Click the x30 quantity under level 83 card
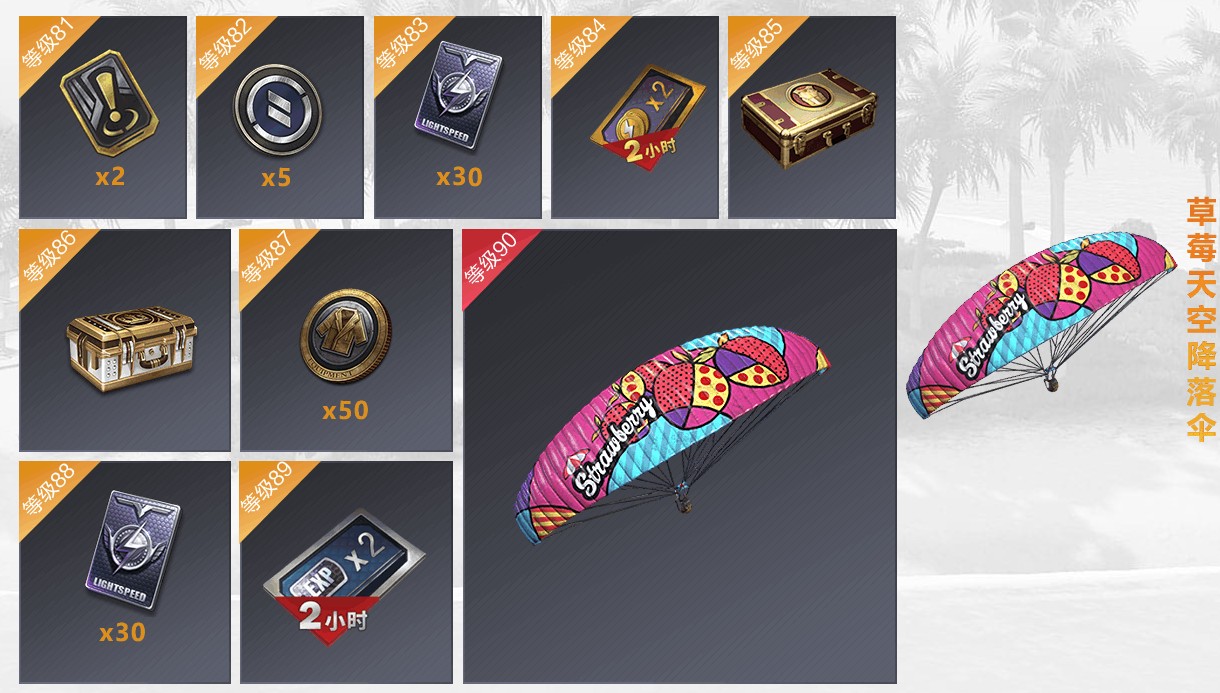Screen dimensions: 1220x693 click(x=459, y=177)
